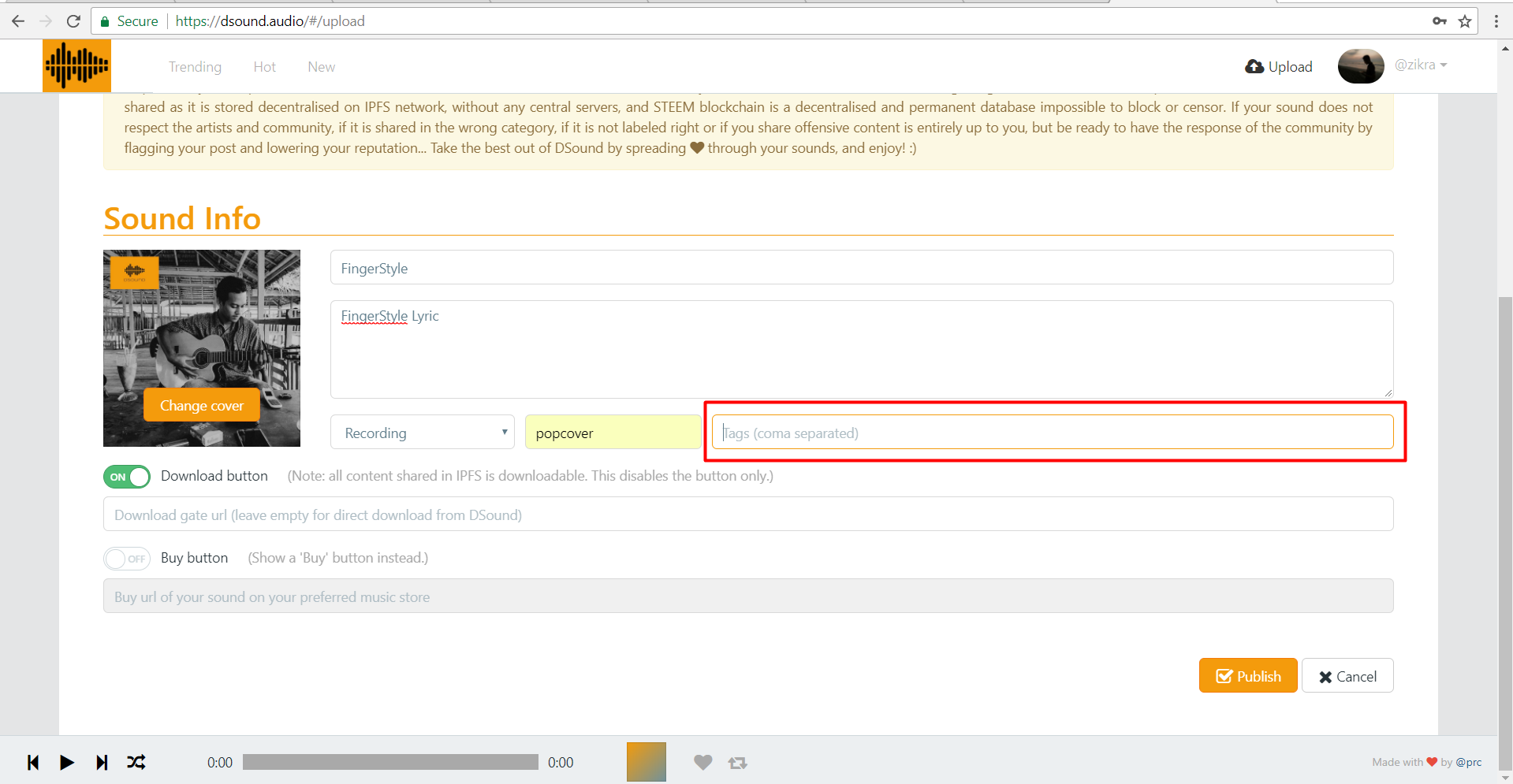Click the DSound logo icon
The height and width of the screenshot is (784, 1513).
tap(76, 65)
